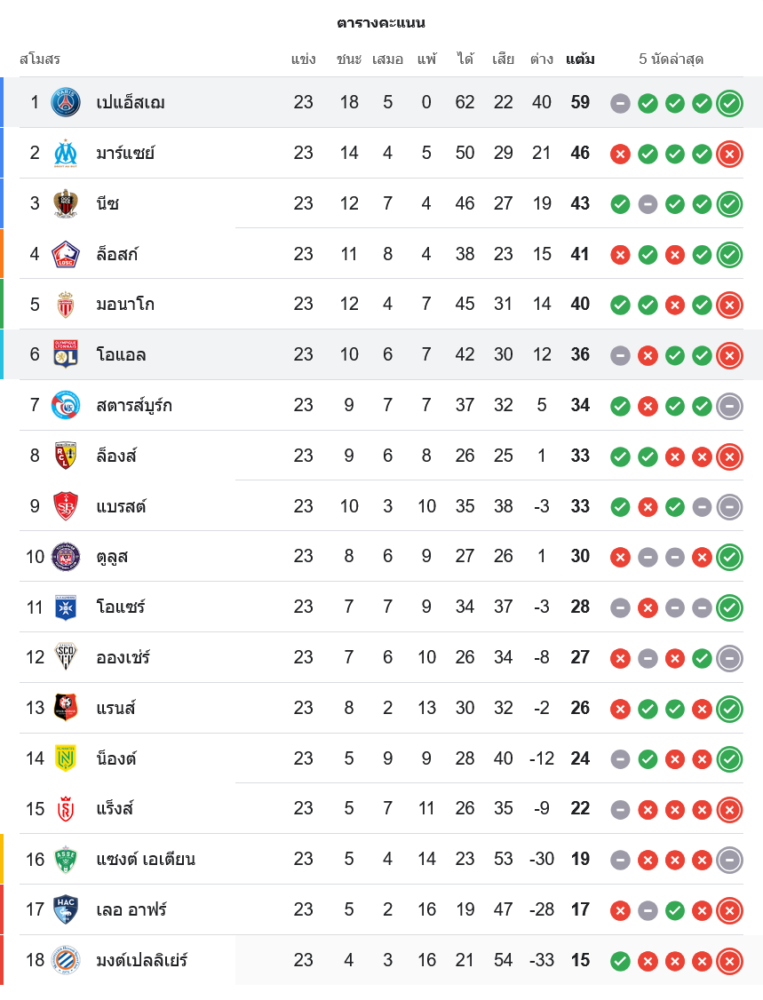Viewport: 763px width, 1000px height.
Task: Click the ตารางคะแนน table heading
Action: point(381,22)
